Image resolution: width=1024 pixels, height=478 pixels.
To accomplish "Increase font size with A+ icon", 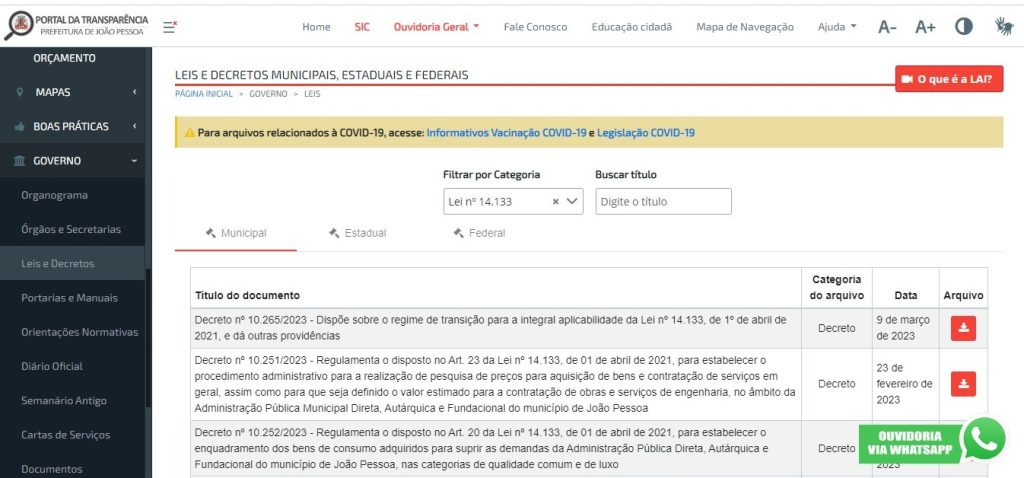I will click(x=925, y=27).
